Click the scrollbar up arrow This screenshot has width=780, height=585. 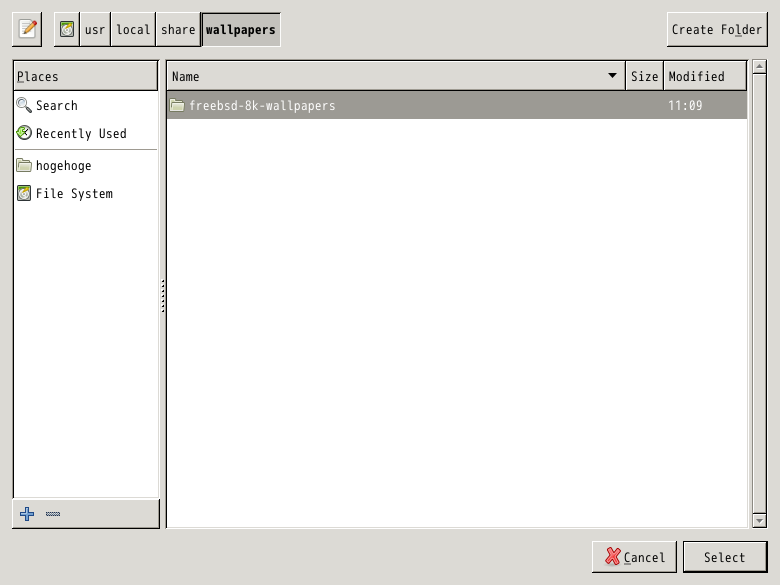coord(759,67)
